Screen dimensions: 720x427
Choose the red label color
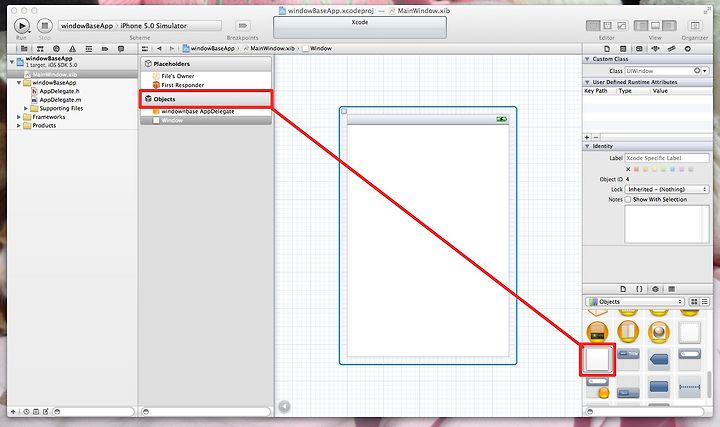[636, 169]
